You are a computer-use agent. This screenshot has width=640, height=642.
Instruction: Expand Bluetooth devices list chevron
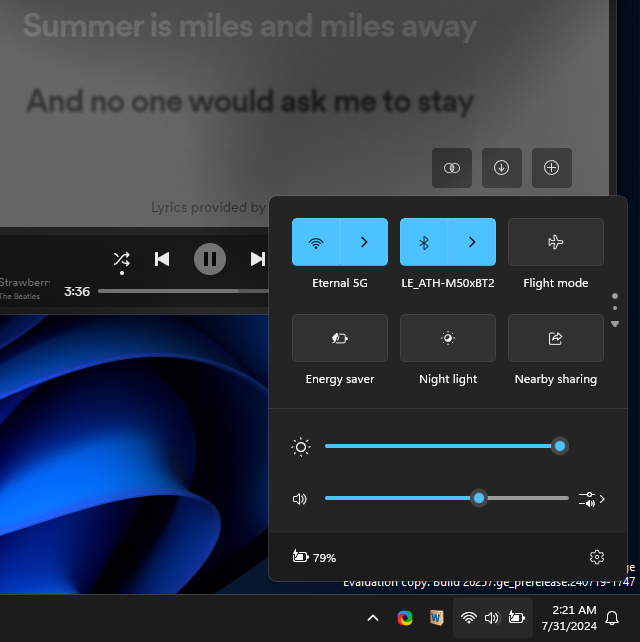pos(472,242)
